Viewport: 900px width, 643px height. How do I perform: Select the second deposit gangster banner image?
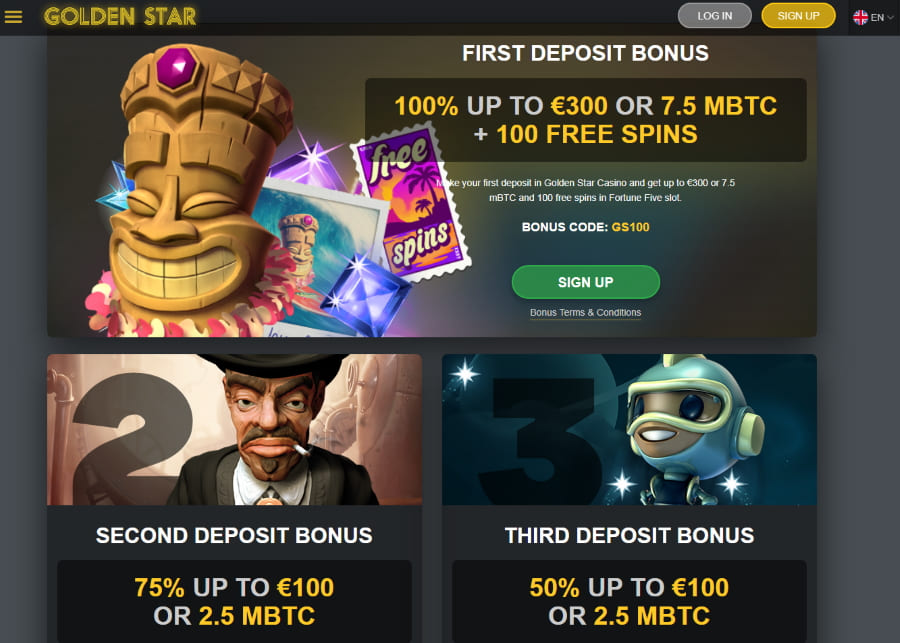pyautogui.click(x=234, y=429)
